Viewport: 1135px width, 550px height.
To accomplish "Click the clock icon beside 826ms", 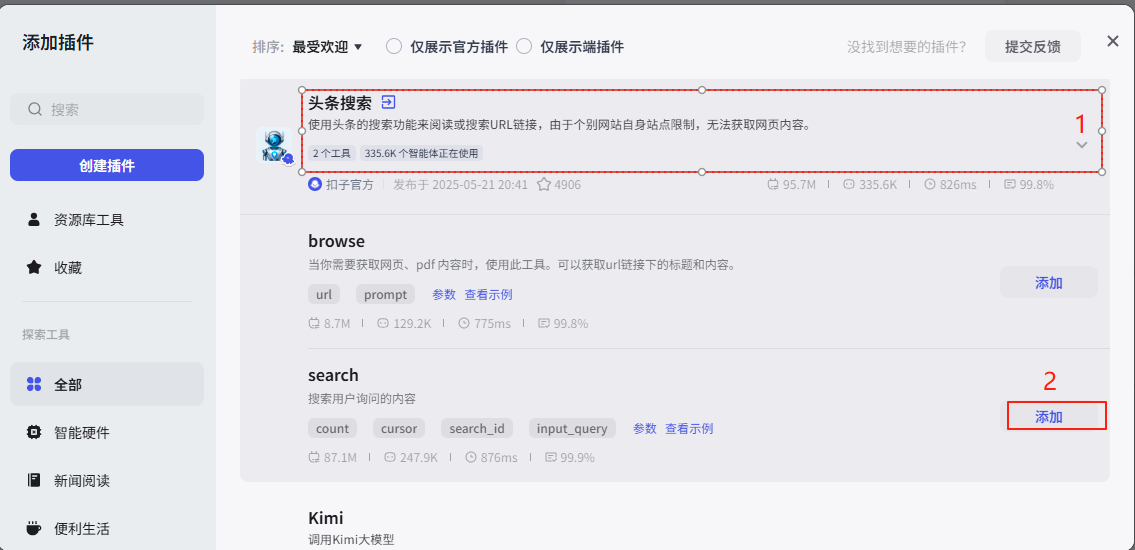I will [x=930, y=185].
